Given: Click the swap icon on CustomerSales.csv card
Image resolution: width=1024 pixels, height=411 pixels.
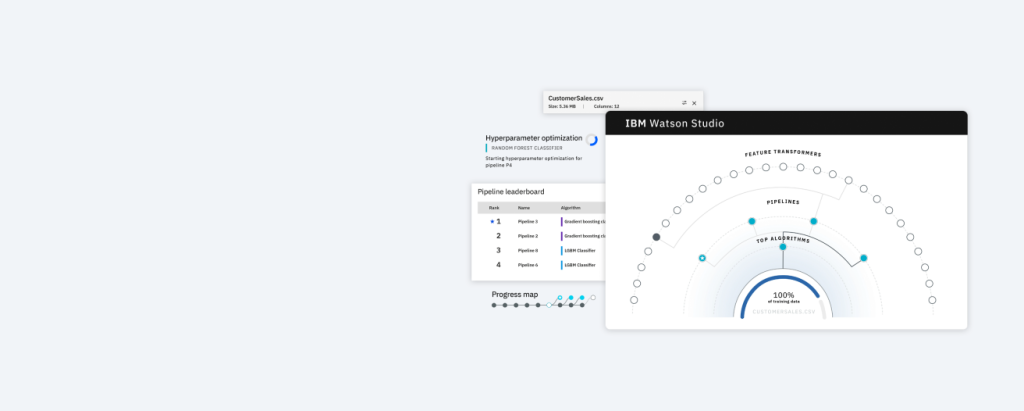Looking at the screenshot, I should coord(684,103).
